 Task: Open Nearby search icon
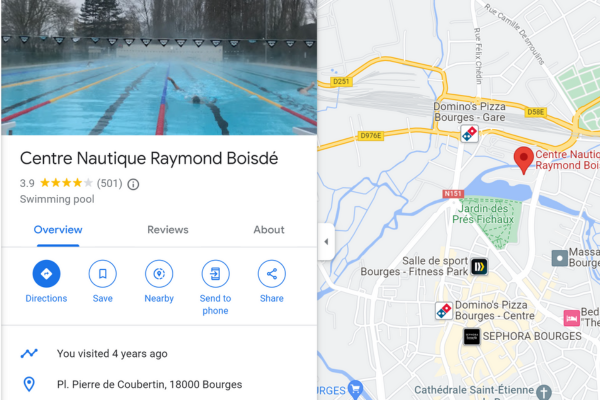point(159,274)
